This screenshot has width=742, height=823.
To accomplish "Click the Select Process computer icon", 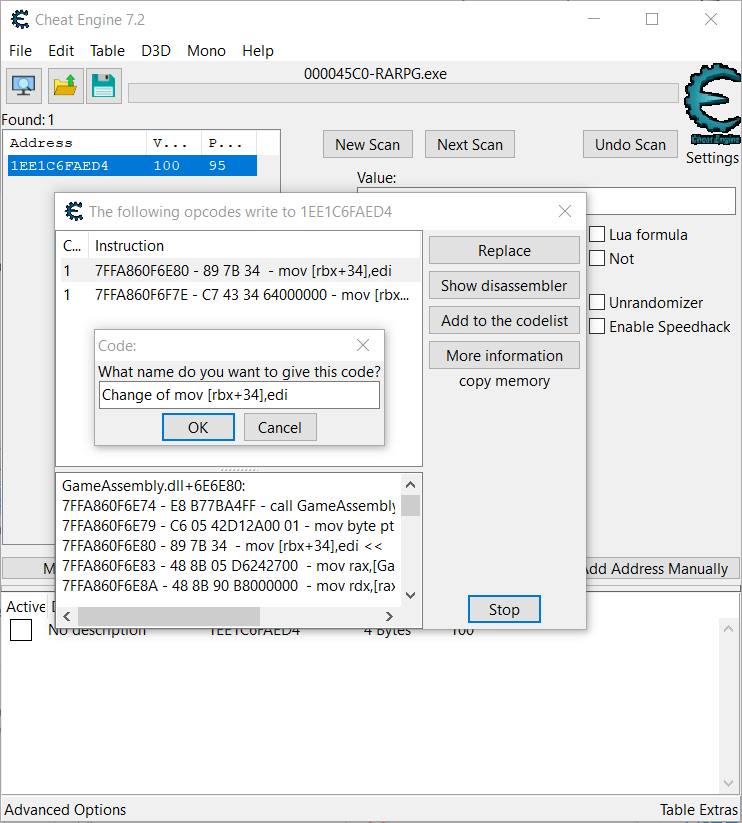I will pos(22,87).
